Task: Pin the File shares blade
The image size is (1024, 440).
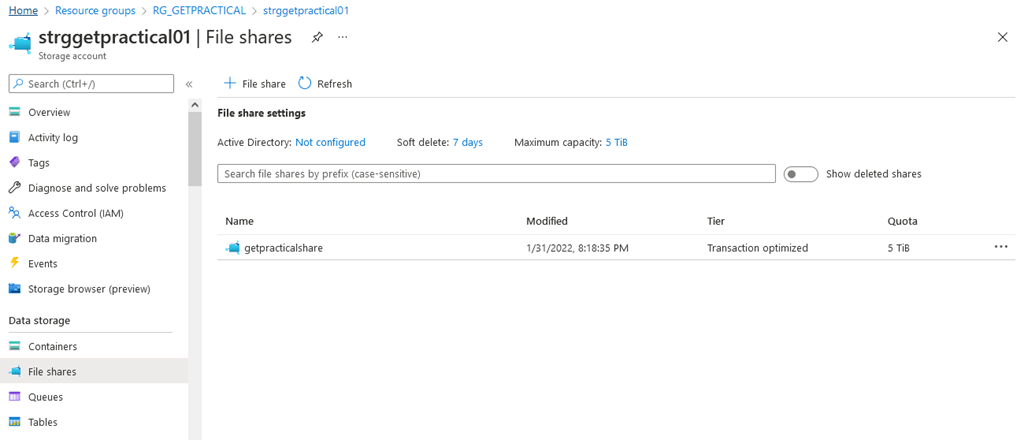Action: pyautogui.click(x=317, y=38)
